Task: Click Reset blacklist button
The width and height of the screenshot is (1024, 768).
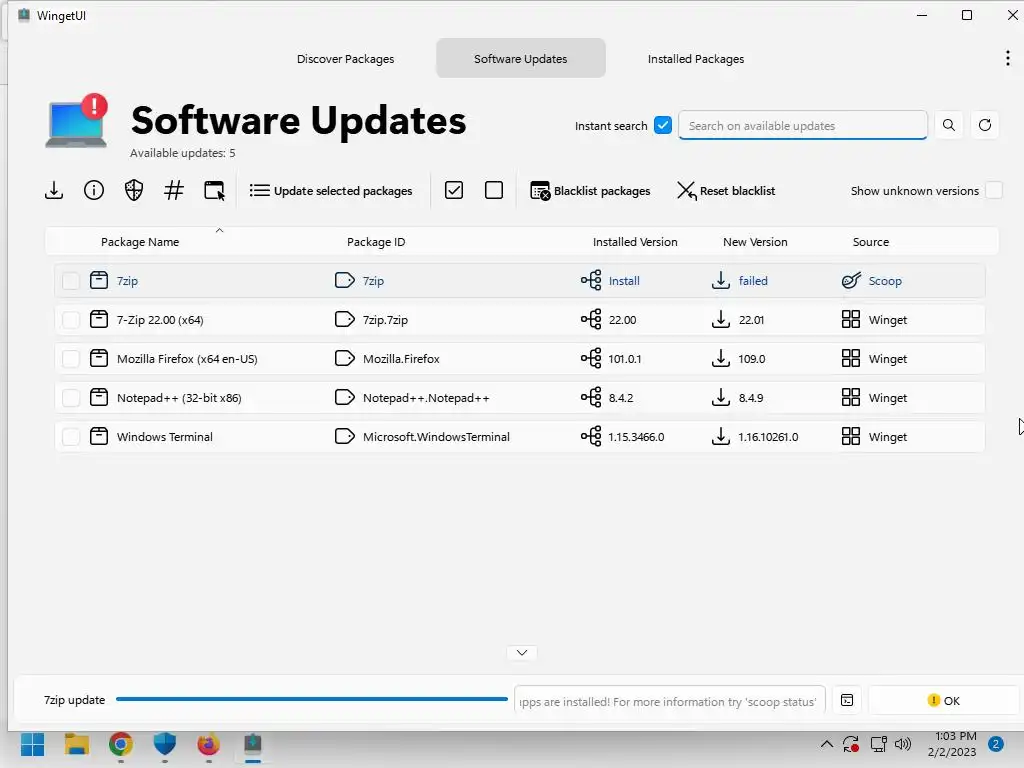Action: click(726, 191)
